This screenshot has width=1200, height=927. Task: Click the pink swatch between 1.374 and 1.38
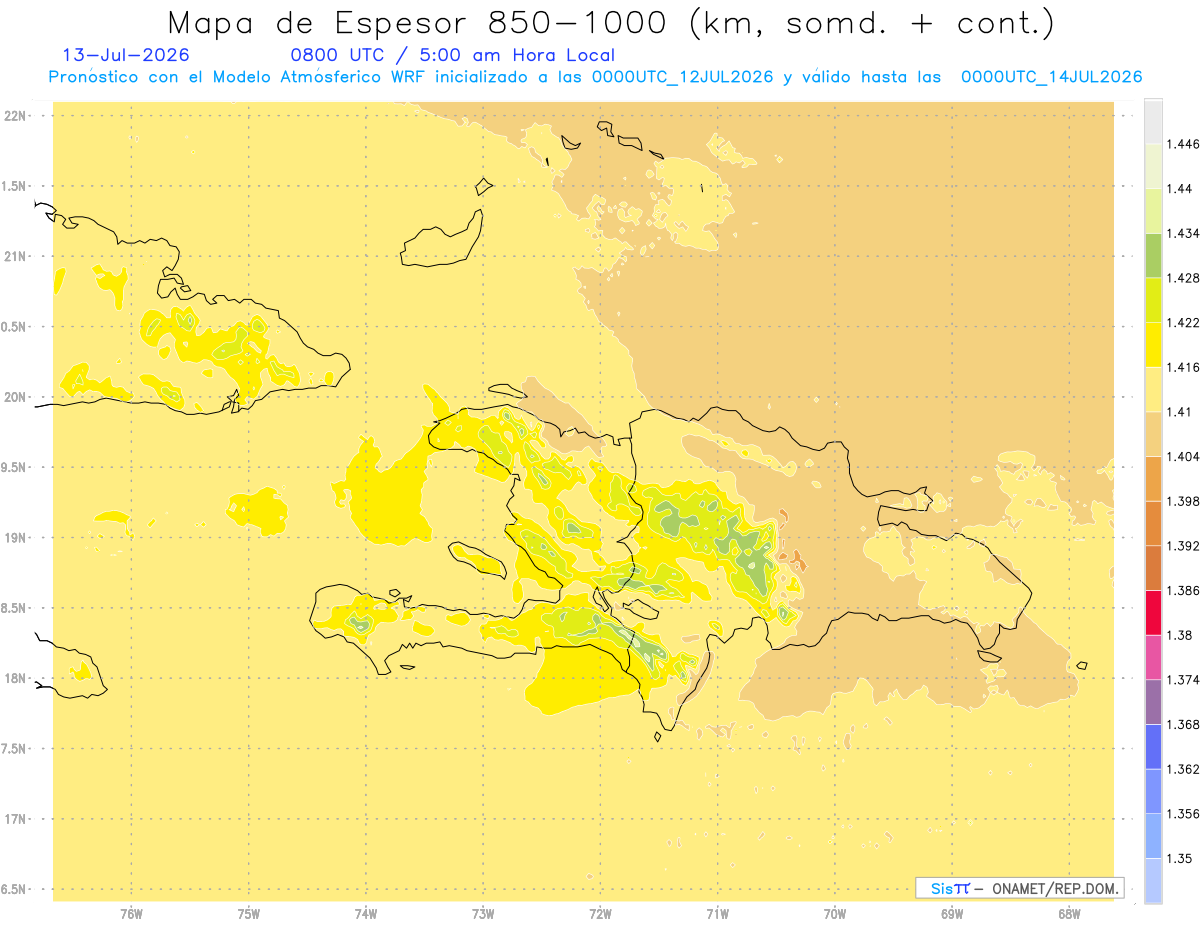1153,657
